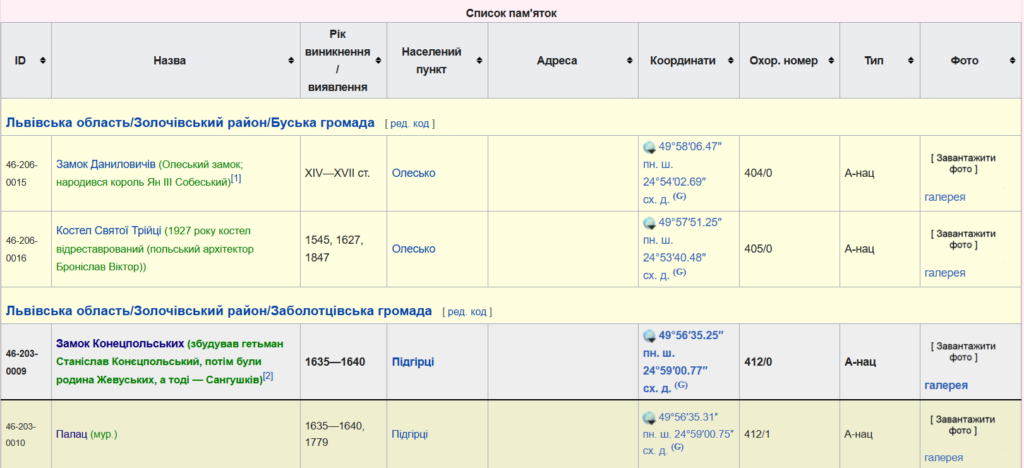Sort the table by the ID column
Viewport: 1024px width, 468px height.
(42, 61)
